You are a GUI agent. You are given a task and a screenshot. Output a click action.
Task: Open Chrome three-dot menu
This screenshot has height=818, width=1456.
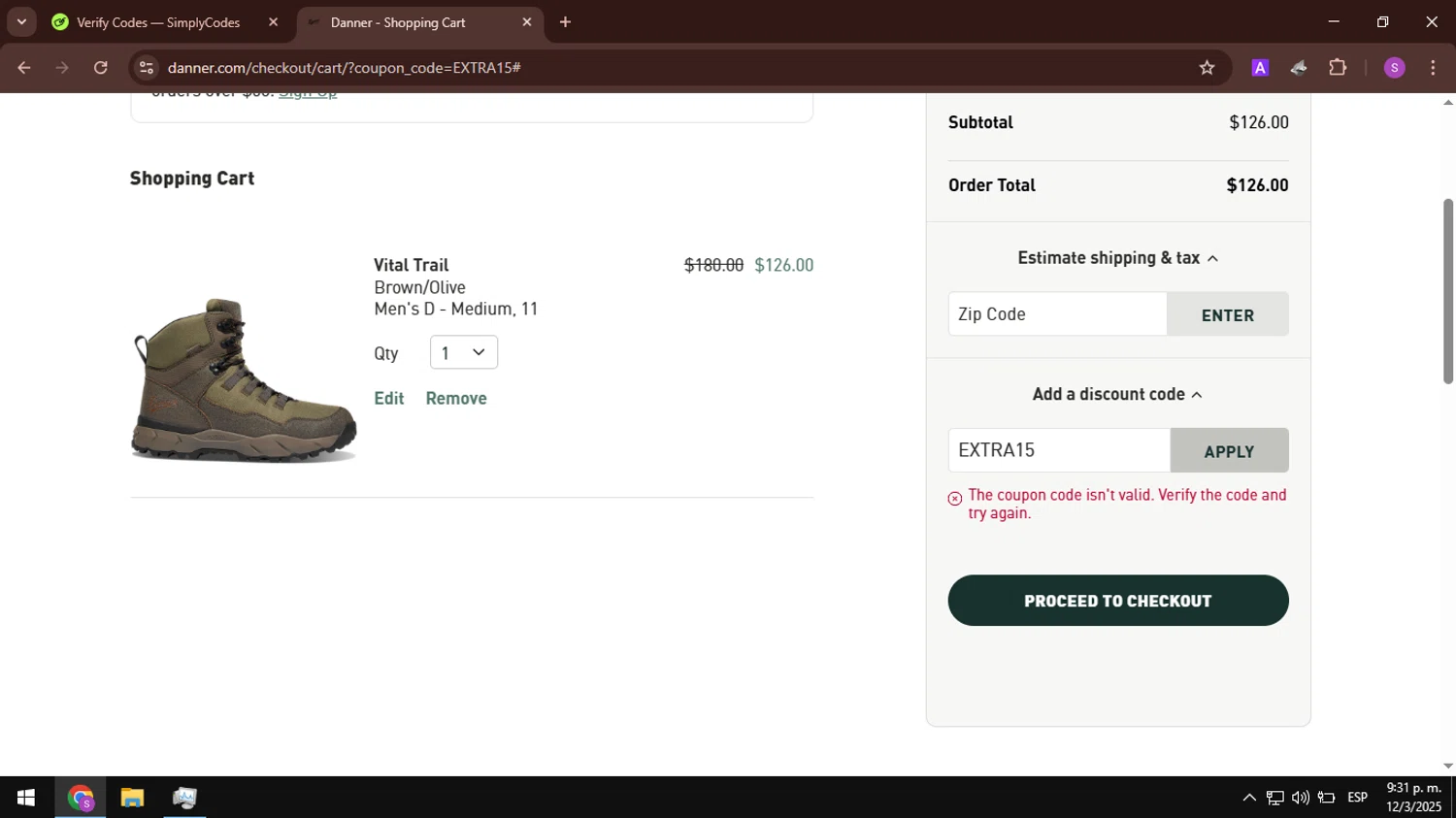tap(1433, 68)
